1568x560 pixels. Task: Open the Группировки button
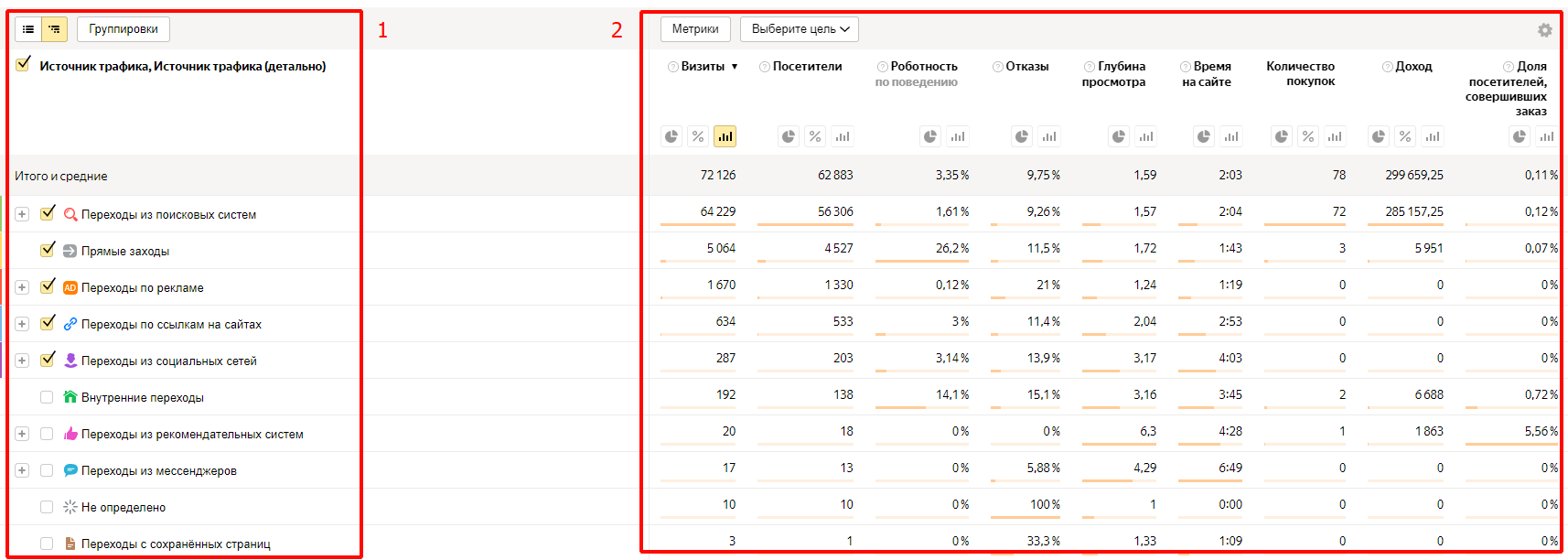tap(124, 29)
